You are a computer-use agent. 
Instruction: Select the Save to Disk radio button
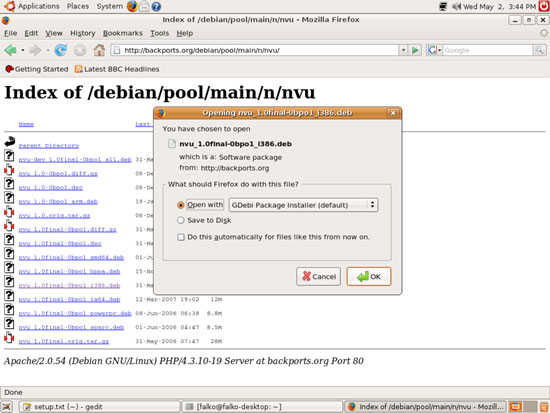181,220
